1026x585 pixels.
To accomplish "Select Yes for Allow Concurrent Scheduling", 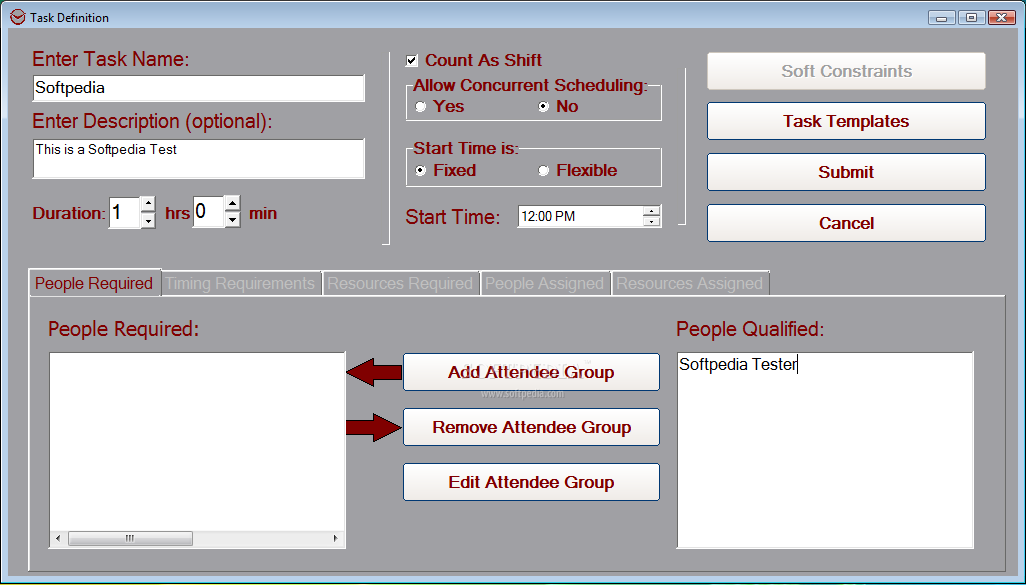I will (x=421, y=107).
